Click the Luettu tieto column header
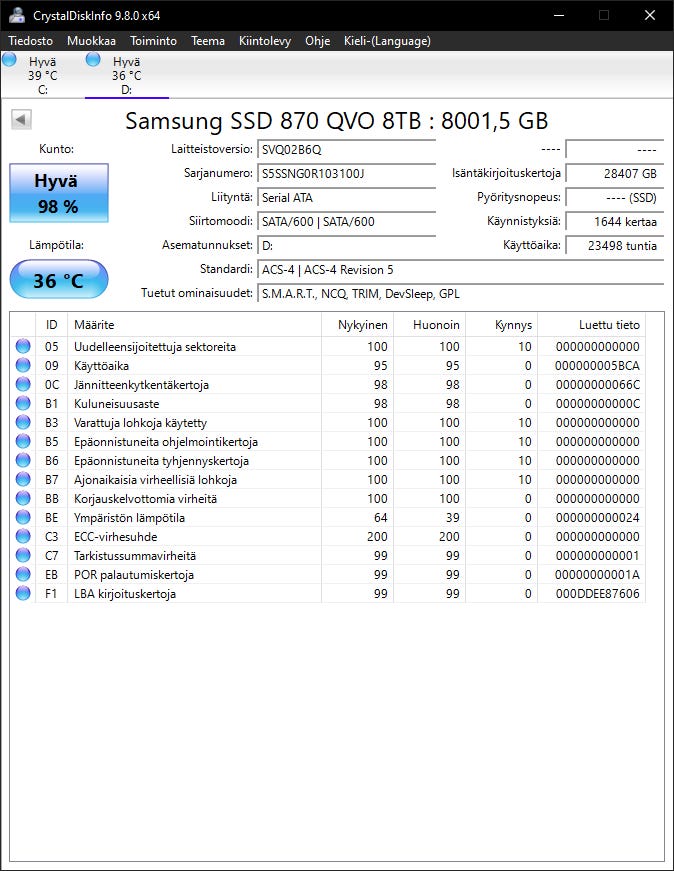 (609, 325)
